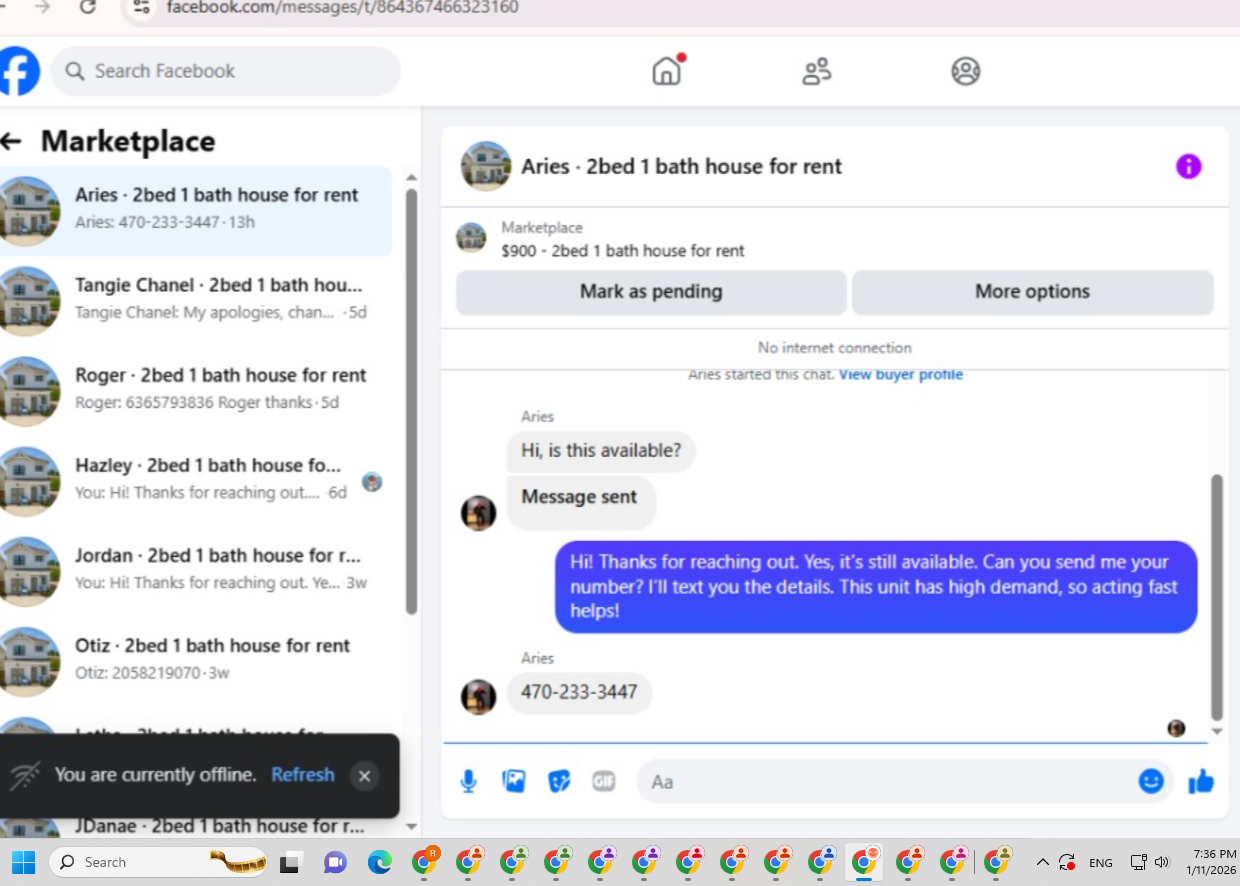Open Microsoft Edge from taskbar
The height and width of the screenshot is (886, 1240).
(379, 862)
